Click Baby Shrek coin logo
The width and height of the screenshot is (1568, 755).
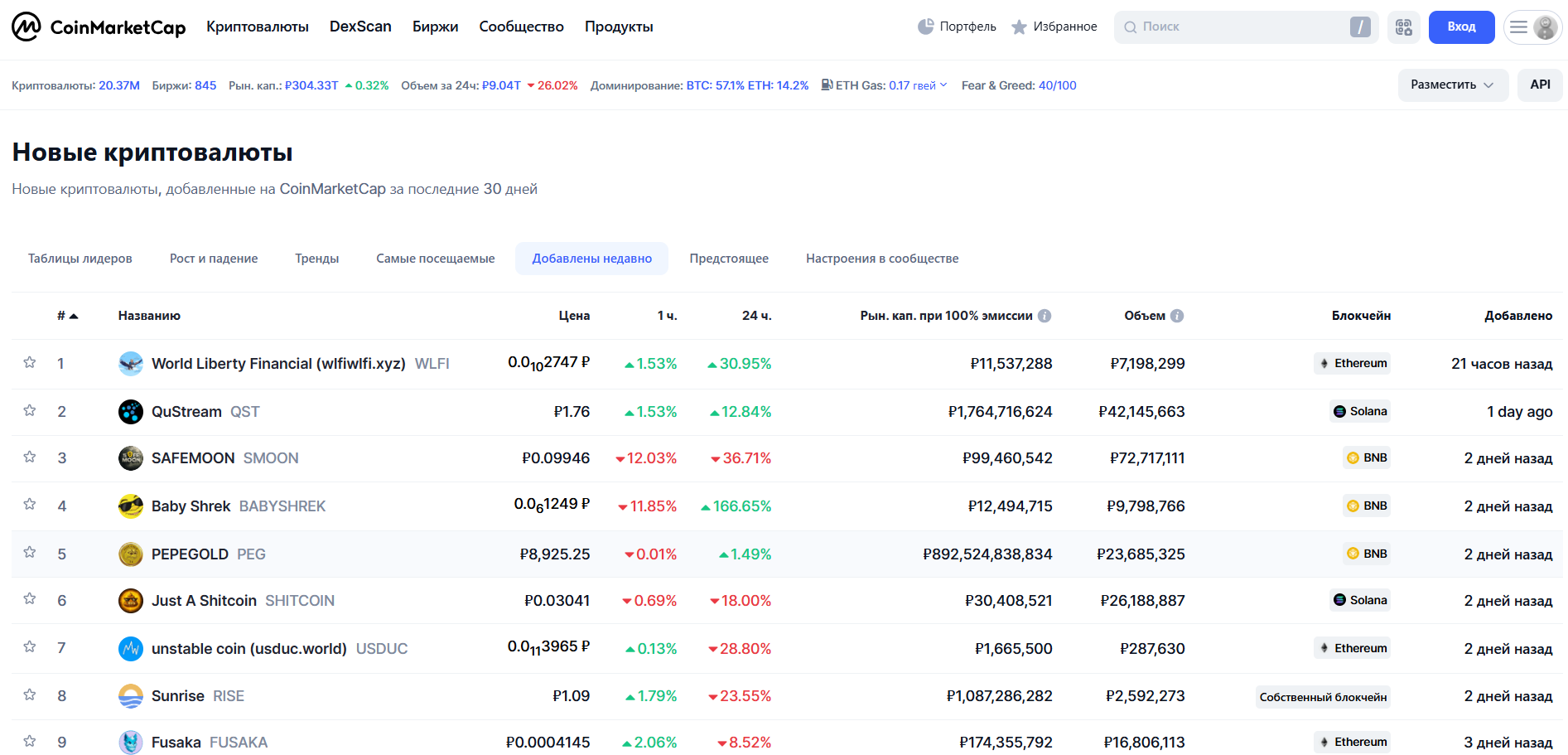coord(131,506)
